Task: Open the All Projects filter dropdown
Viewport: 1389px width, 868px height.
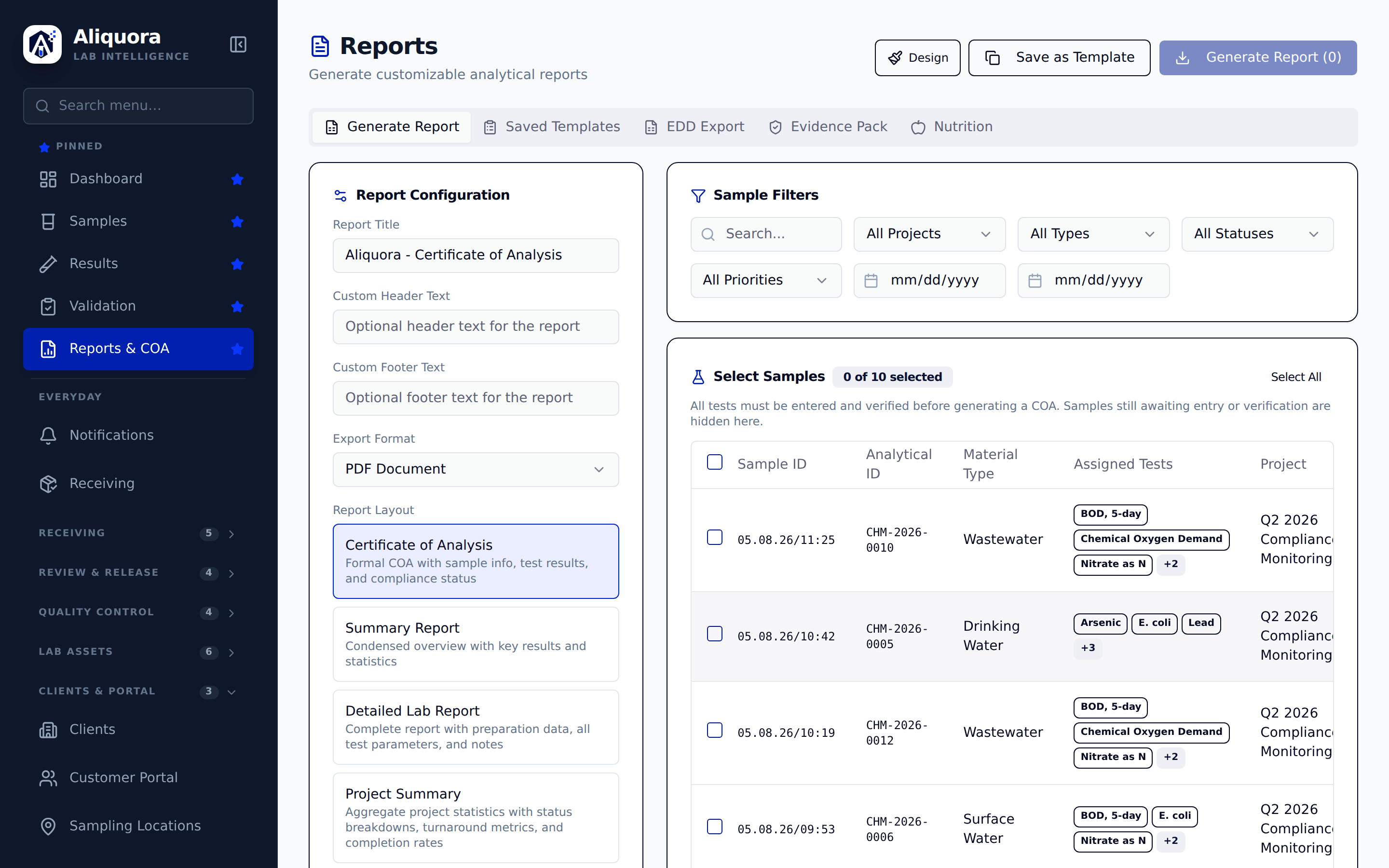Action: [x=929, y=234]
